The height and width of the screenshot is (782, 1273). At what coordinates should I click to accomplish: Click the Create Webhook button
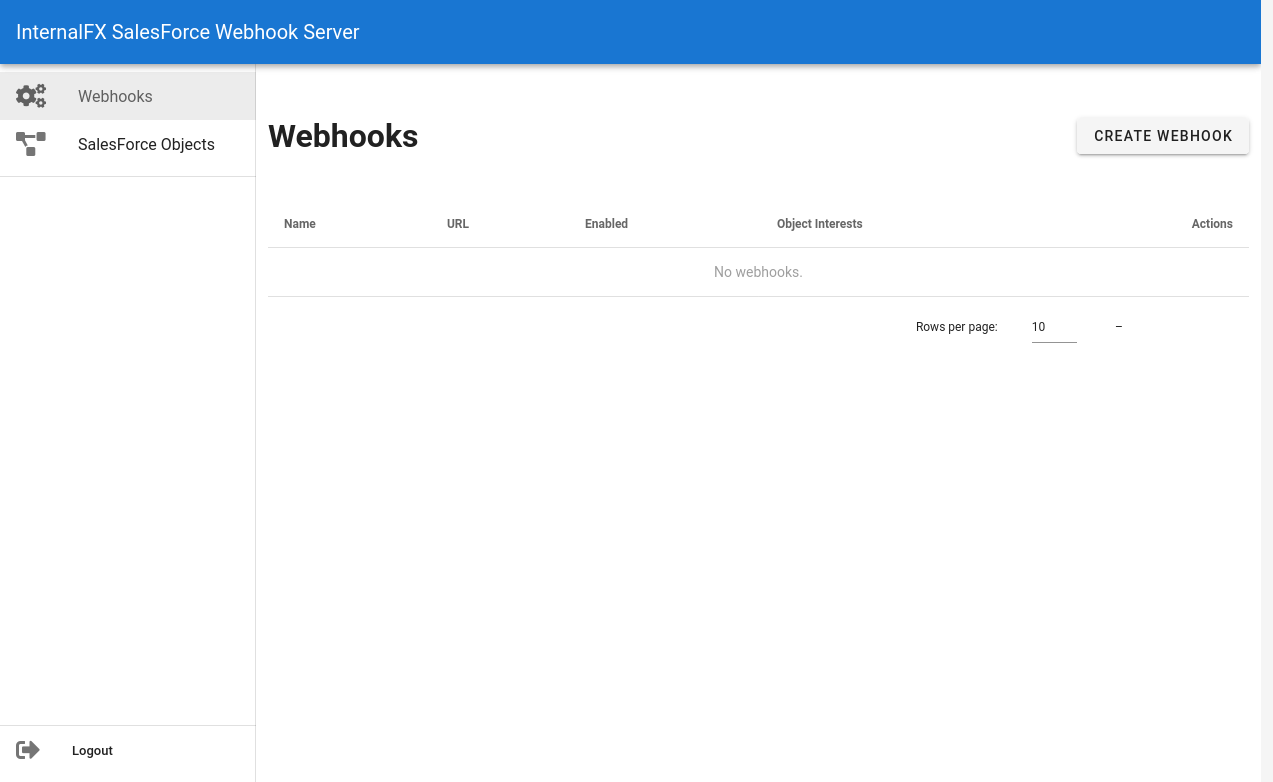[1163, 136]
